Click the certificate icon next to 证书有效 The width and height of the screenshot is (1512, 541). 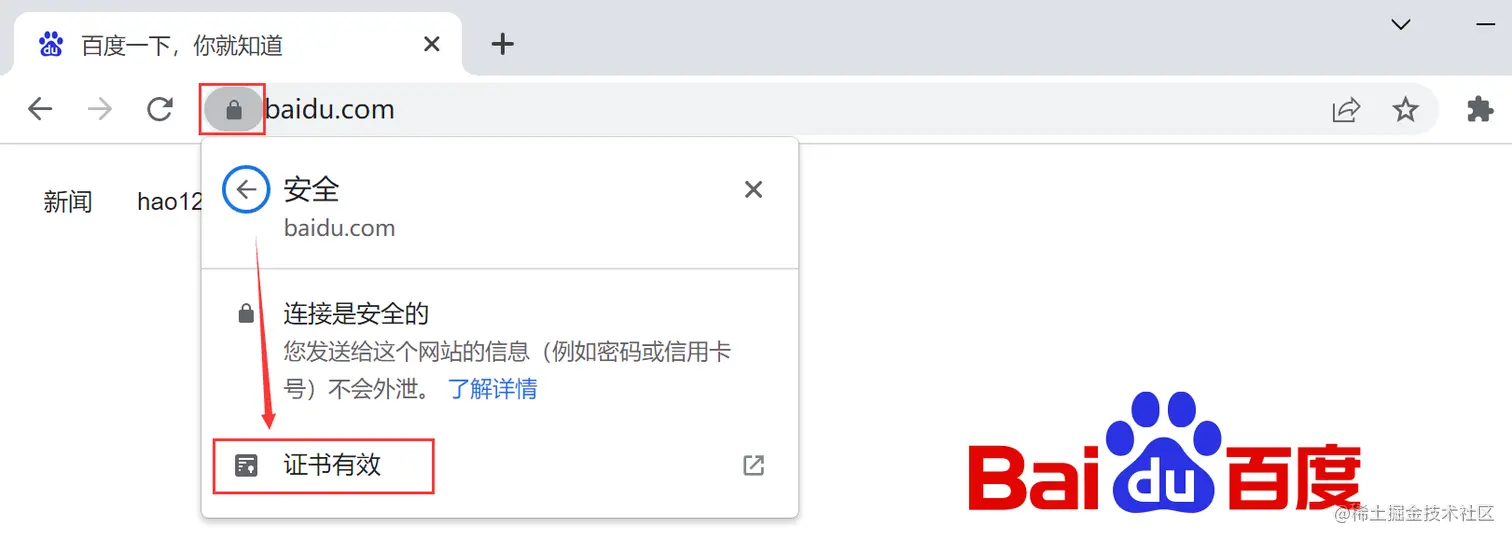tap(246, 465)
